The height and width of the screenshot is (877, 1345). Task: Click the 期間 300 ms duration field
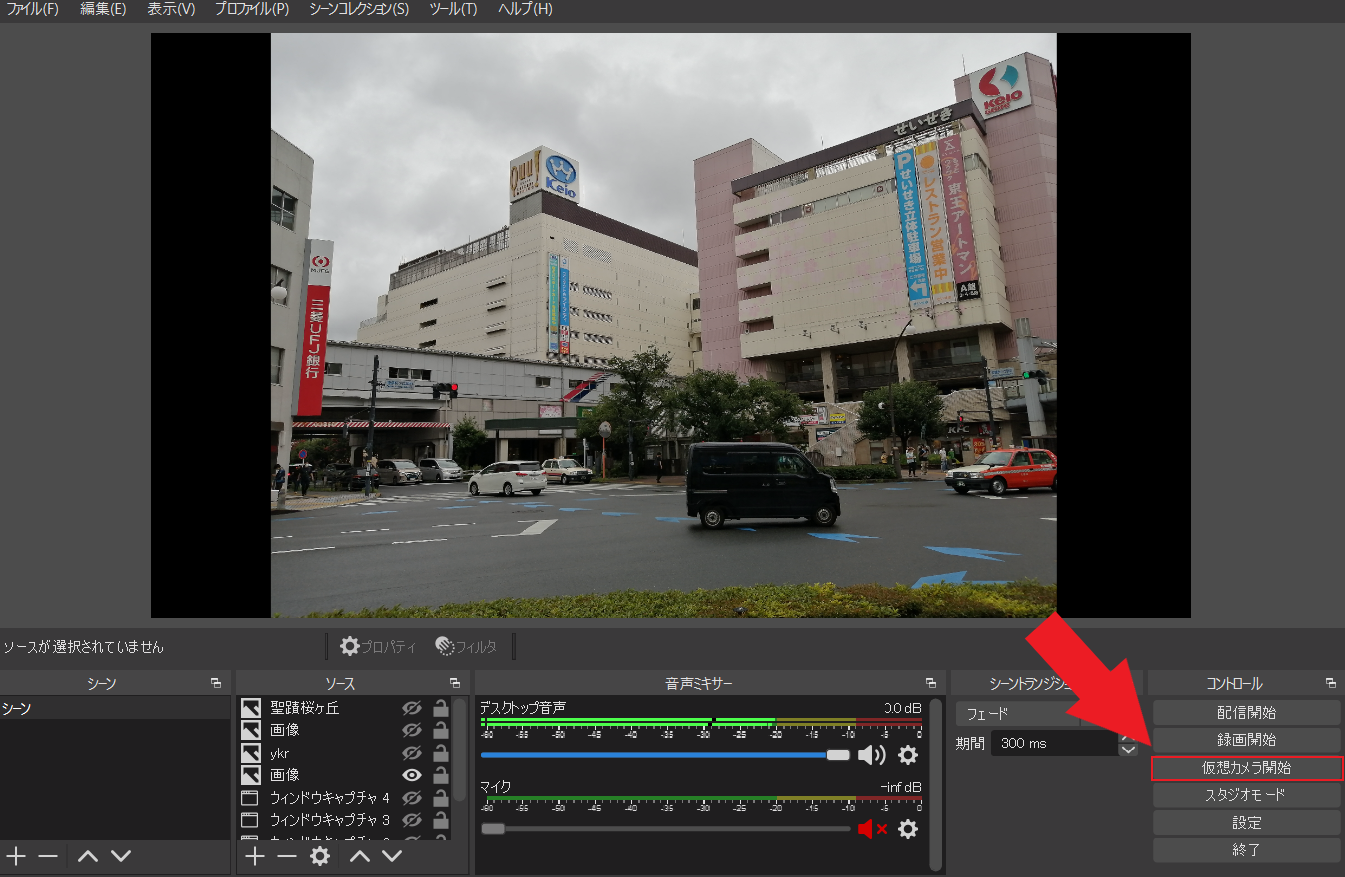[1055, 744]
